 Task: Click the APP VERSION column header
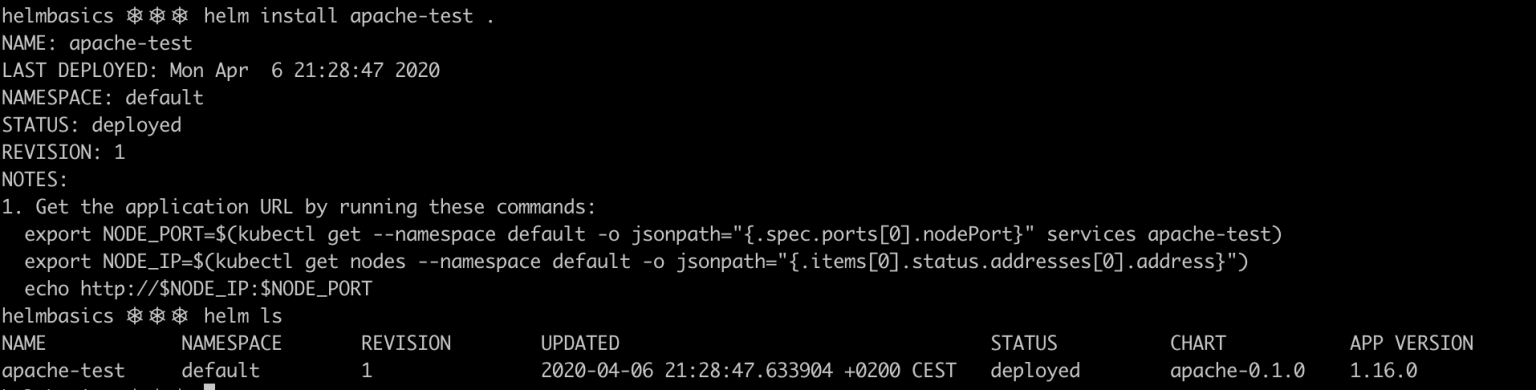tap(1411, 343)
